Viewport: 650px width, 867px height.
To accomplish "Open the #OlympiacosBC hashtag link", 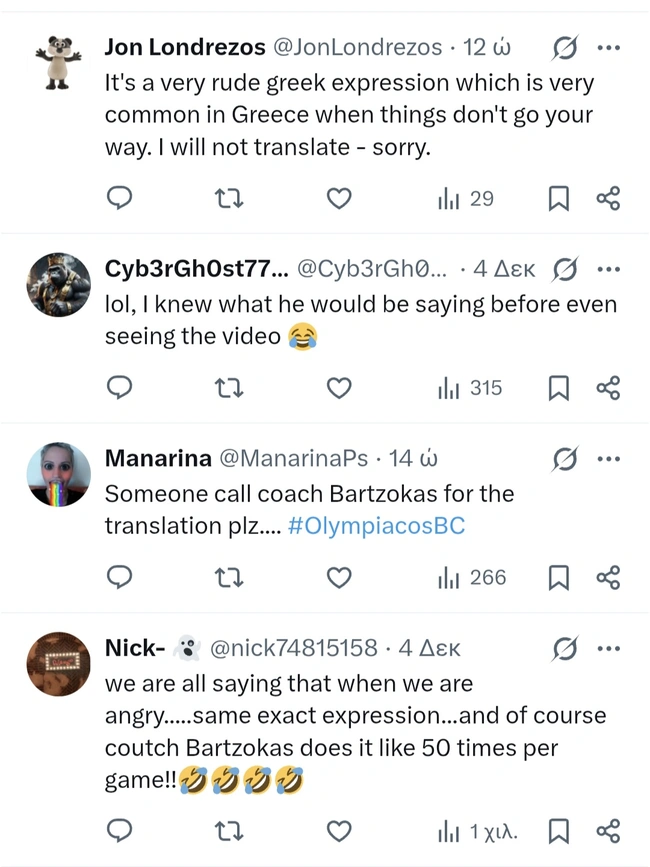I will (376, 526).
